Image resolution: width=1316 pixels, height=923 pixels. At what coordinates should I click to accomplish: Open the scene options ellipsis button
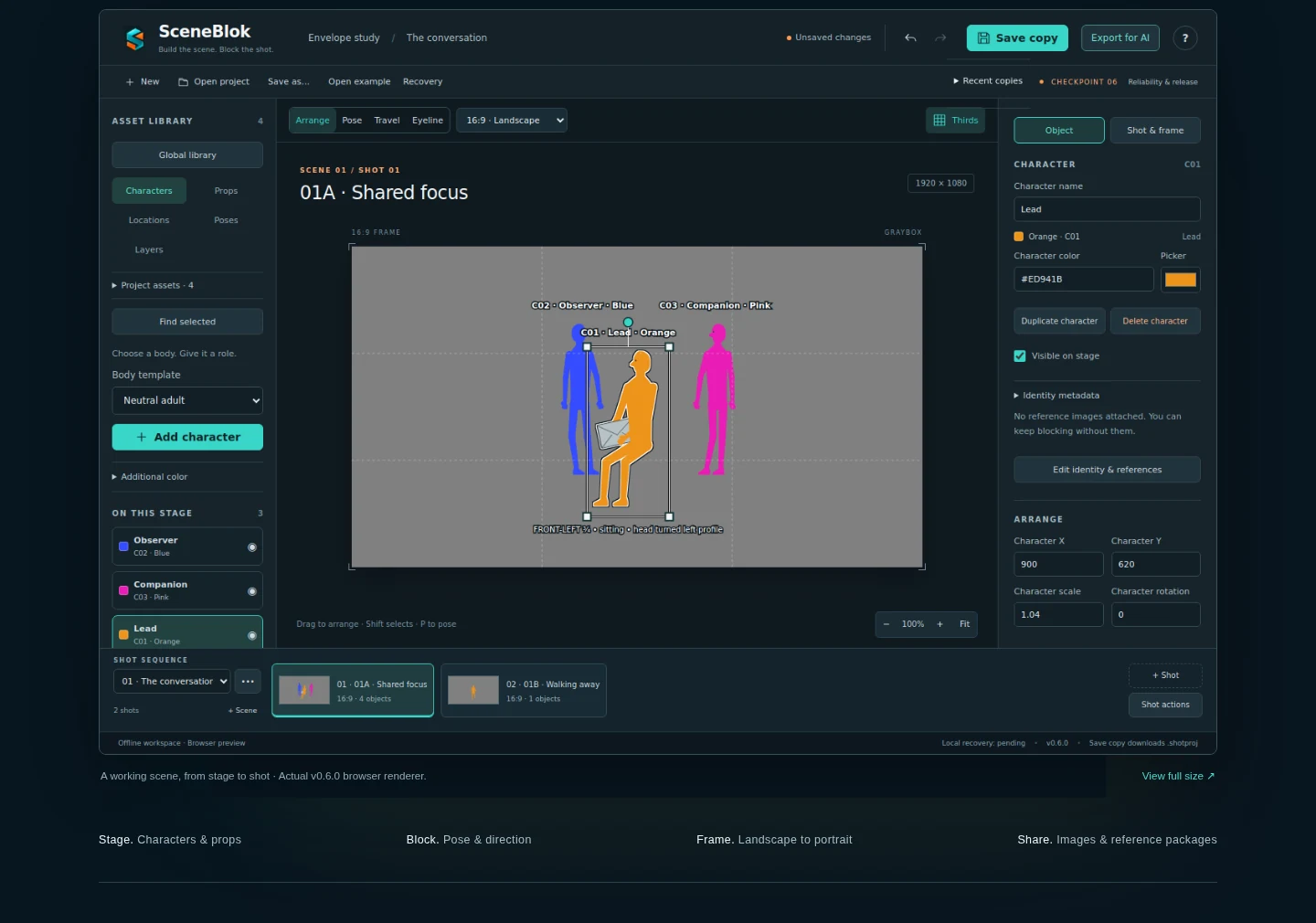(248, 681)
